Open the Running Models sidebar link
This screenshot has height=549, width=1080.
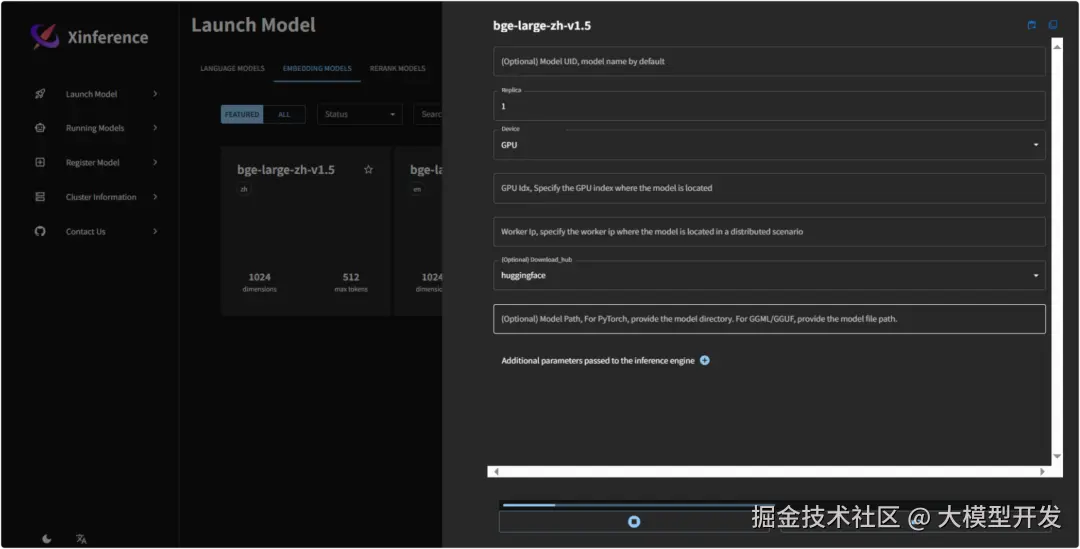point(95,128)
